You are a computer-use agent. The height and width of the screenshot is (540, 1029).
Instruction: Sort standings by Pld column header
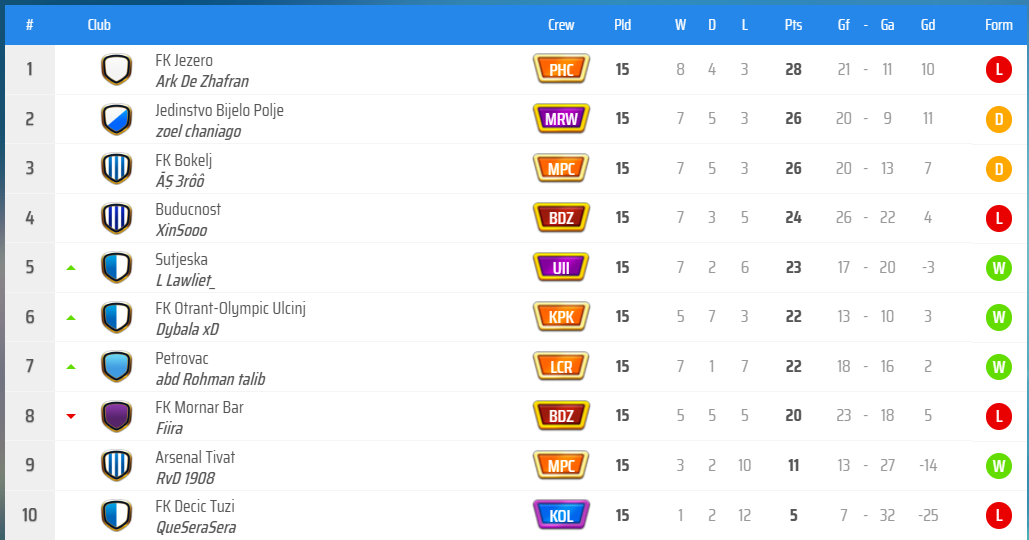pyautogui.click(x=622, y=25)
